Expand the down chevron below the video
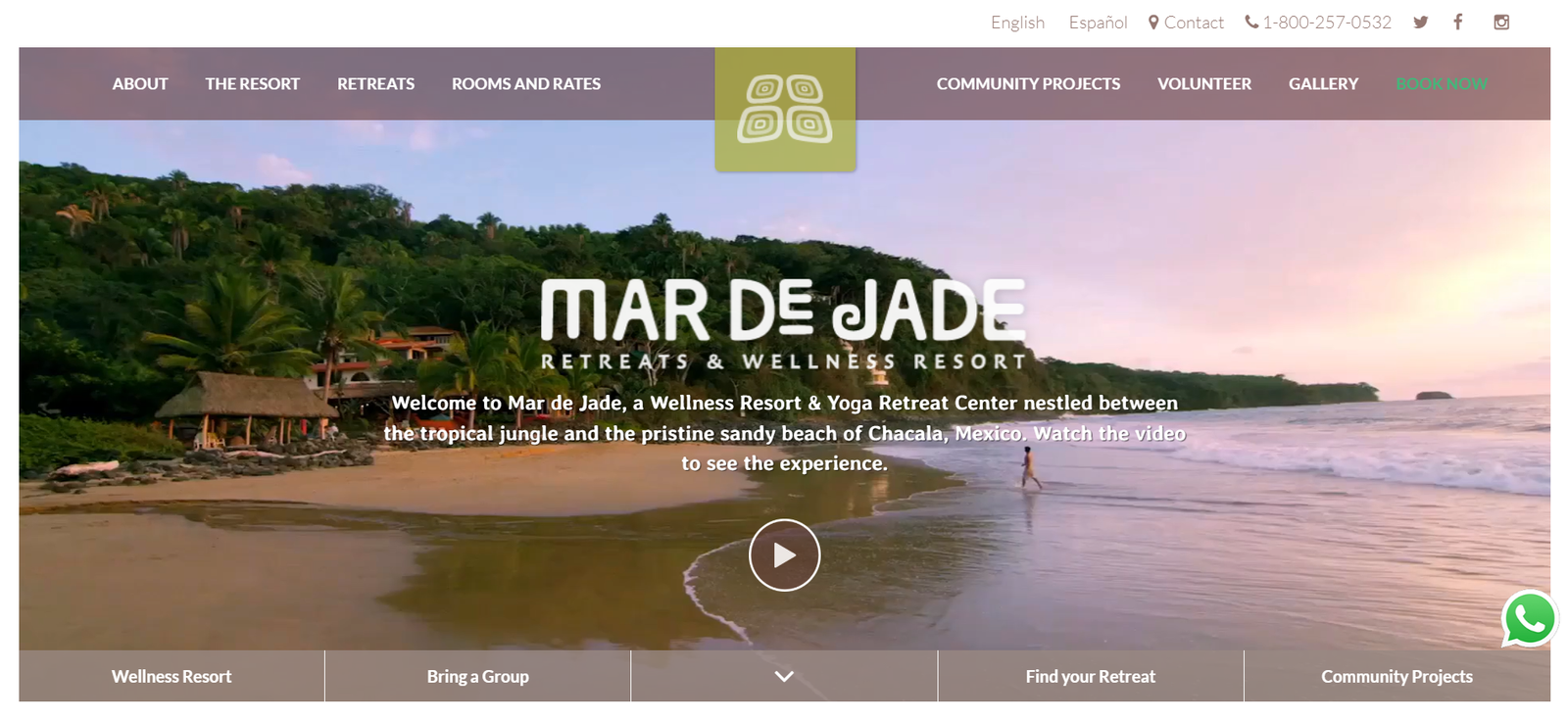This screenshot has height=720, width=1568. 784,676
